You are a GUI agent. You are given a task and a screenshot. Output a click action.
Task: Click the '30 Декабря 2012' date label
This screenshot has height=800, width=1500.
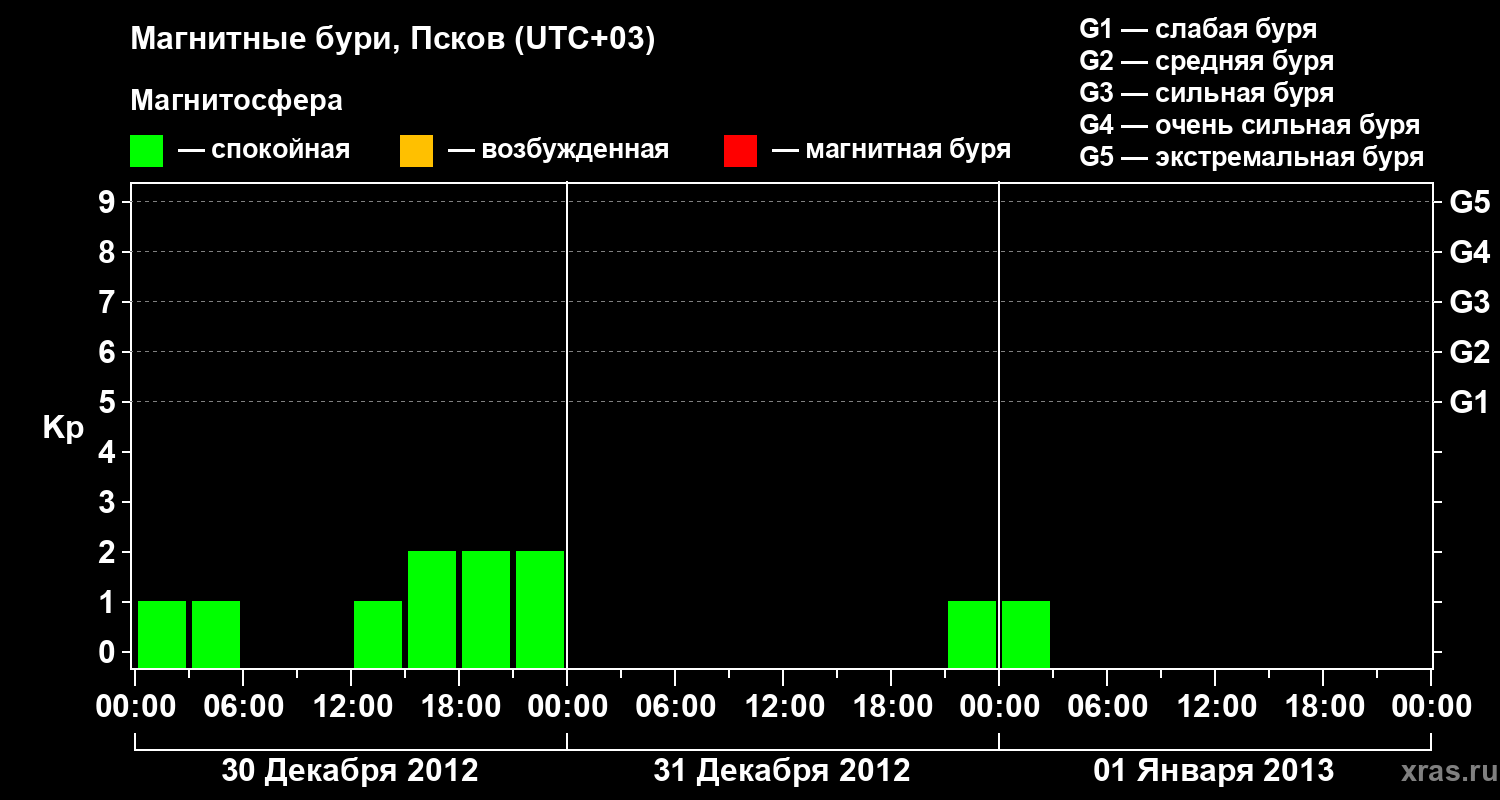pyautogui.click(x=350, y=771)
